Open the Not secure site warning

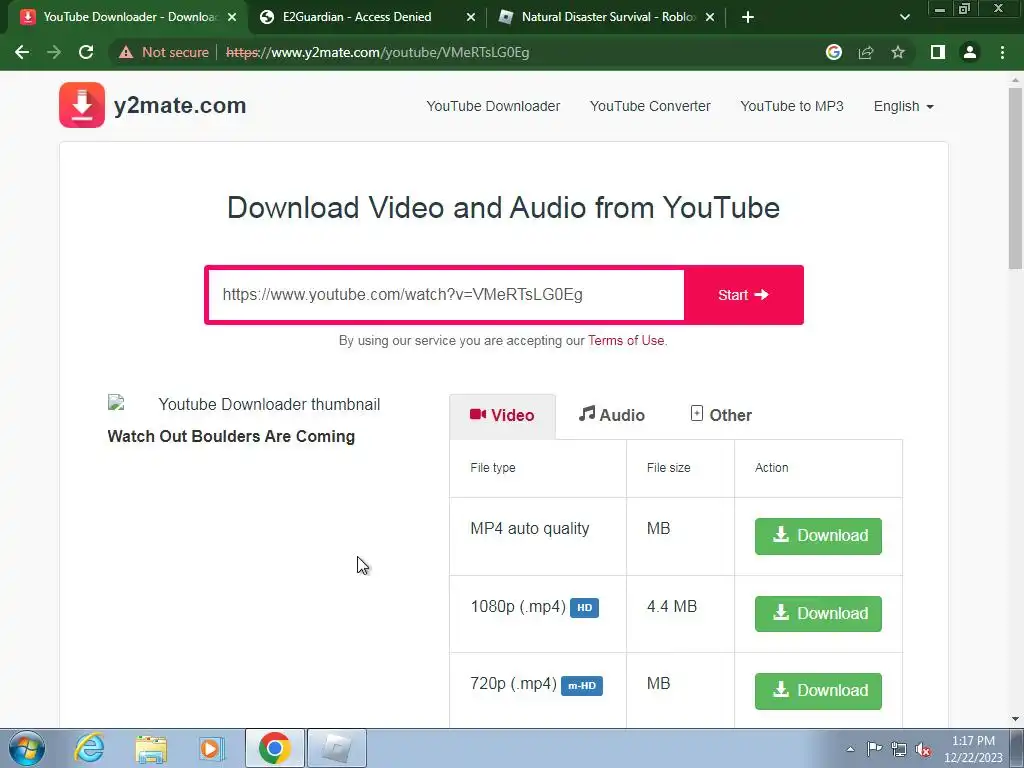tap(163, 52)
